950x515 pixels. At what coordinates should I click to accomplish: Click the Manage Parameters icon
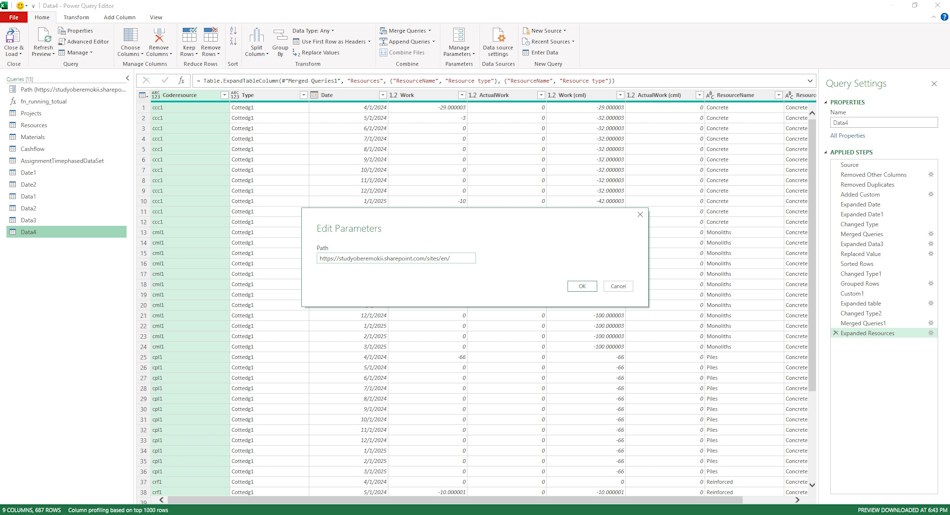click(459, 35)
